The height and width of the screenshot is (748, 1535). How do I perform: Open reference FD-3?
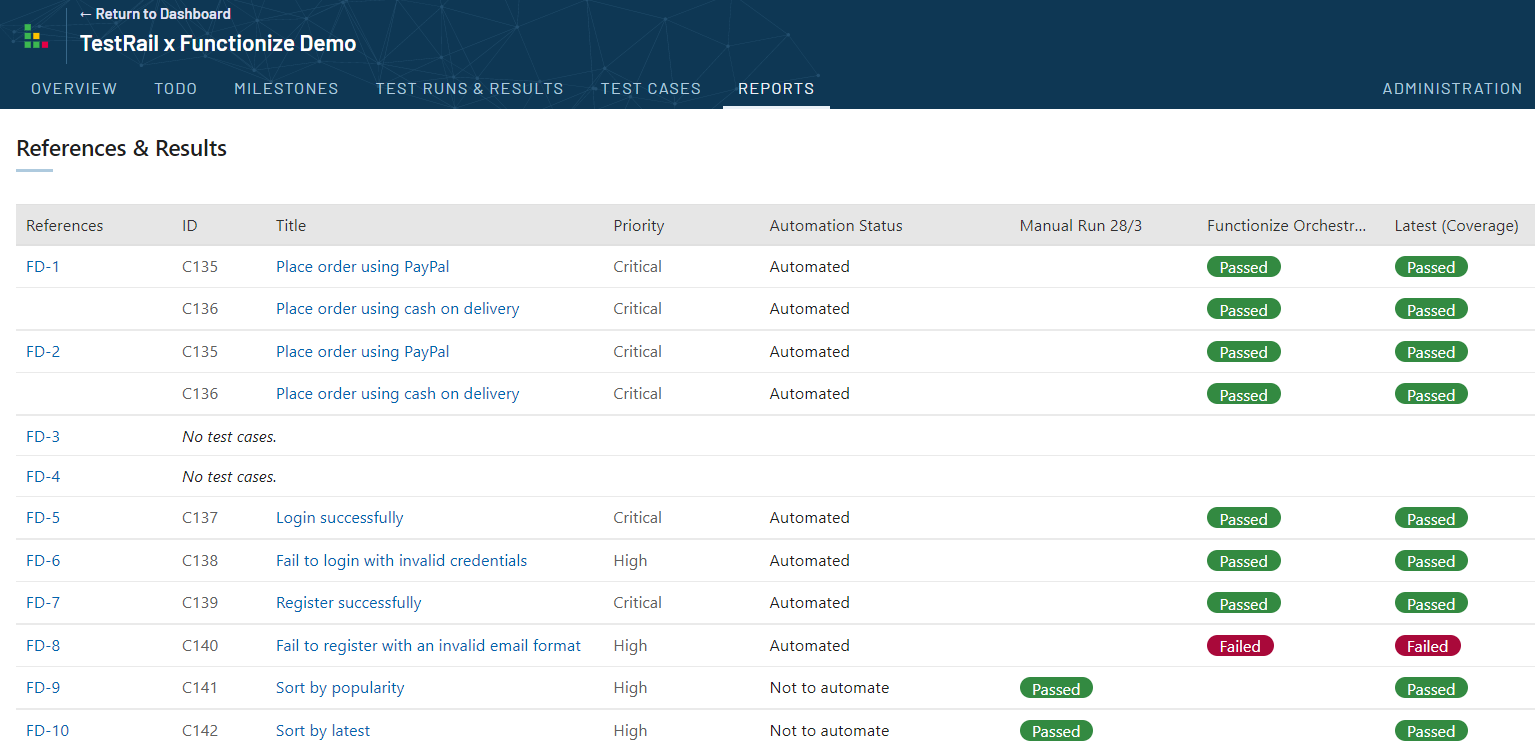pyautogui.click(x=43, y=437)
